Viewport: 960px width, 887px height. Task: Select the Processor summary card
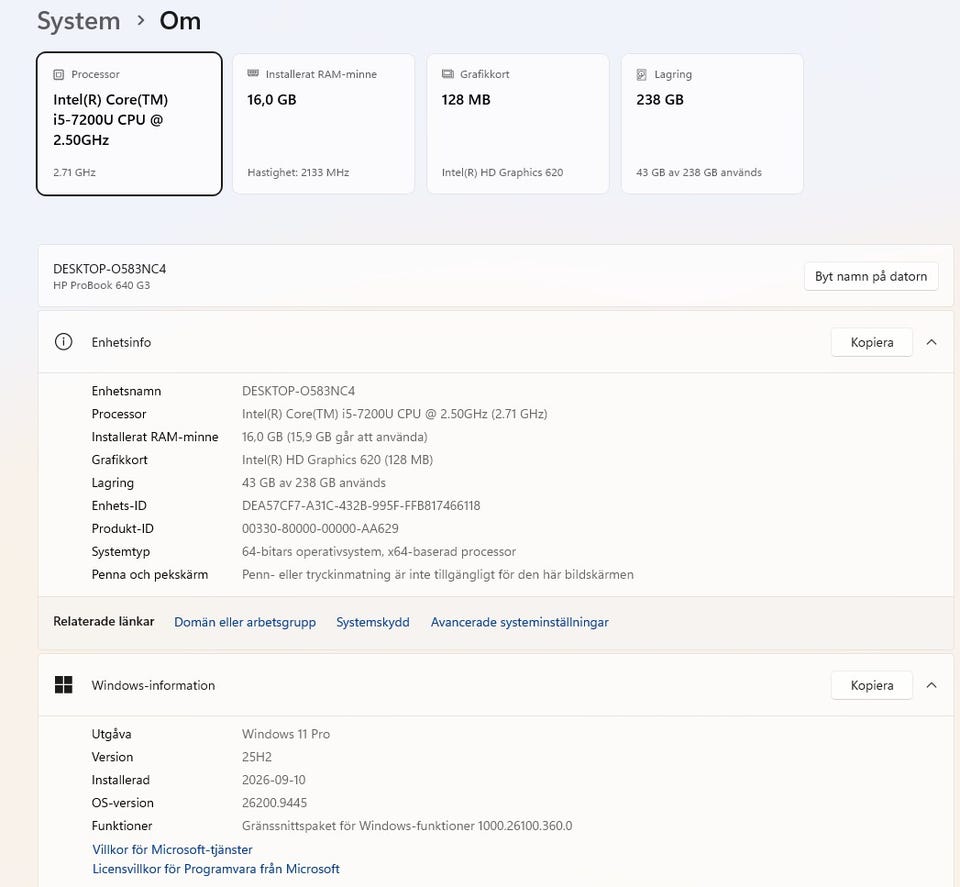[x=129, y=124]
